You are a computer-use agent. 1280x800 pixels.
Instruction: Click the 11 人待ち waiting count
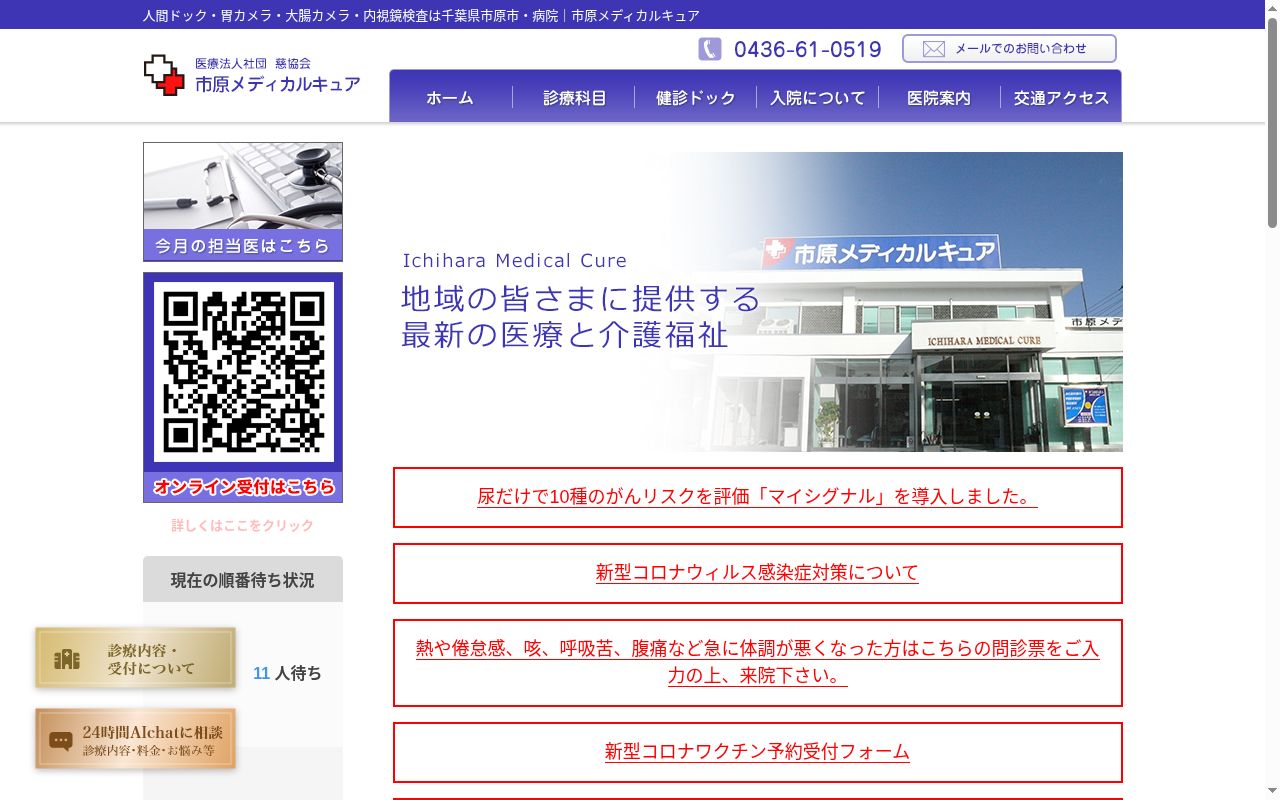click(x=287, y=674)
